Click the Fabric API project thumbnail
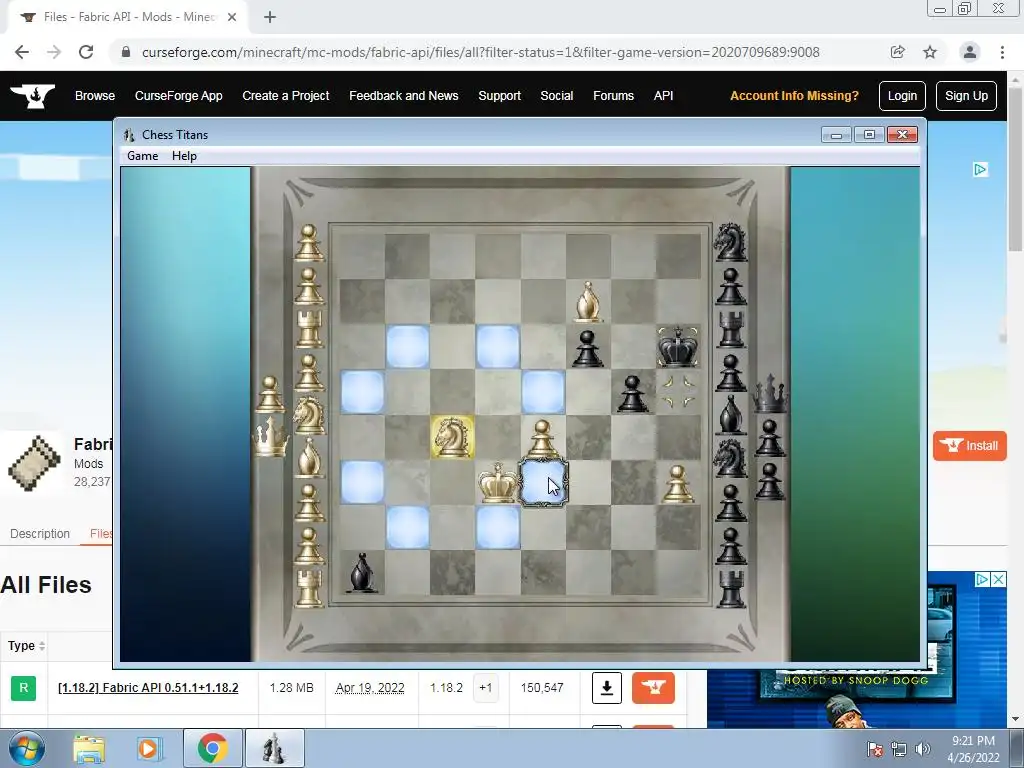 [34, 462]
